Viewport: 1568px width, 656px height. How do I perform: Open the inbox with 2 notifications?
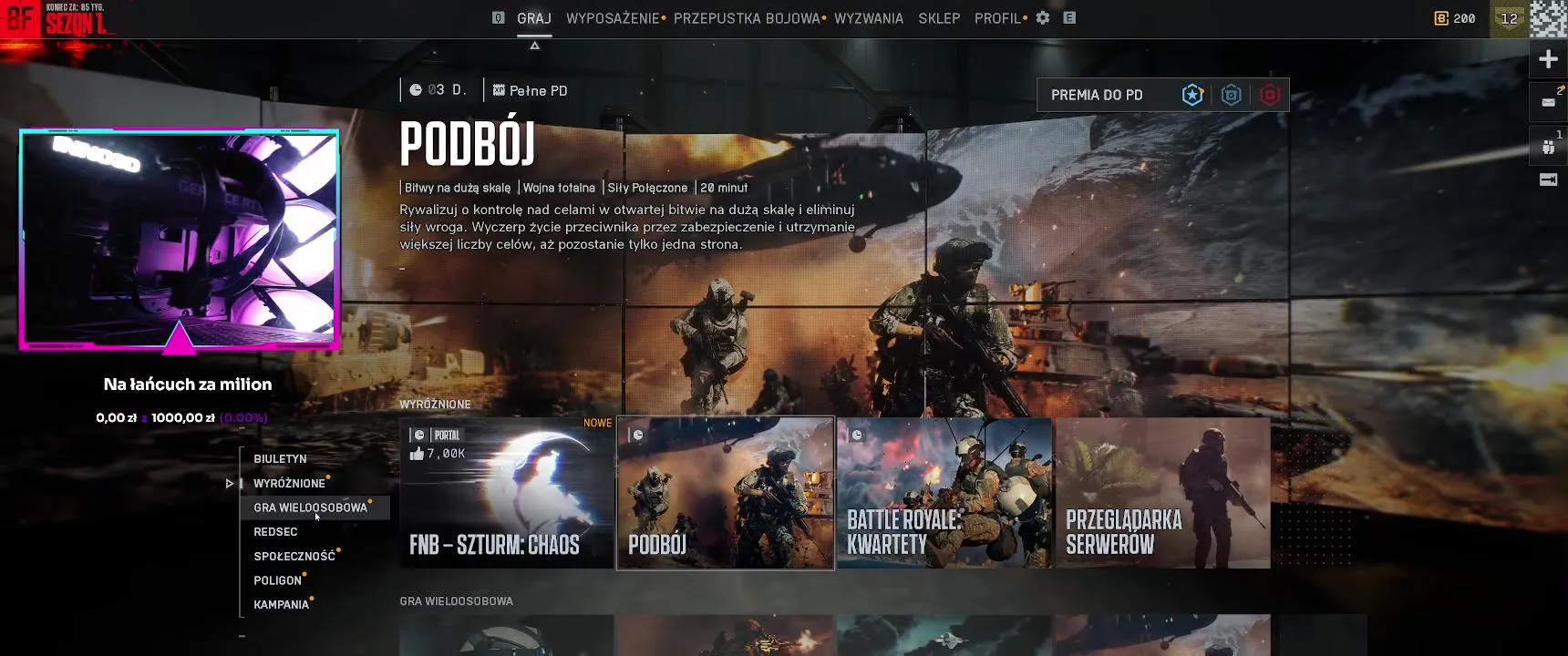(1548, 101)
